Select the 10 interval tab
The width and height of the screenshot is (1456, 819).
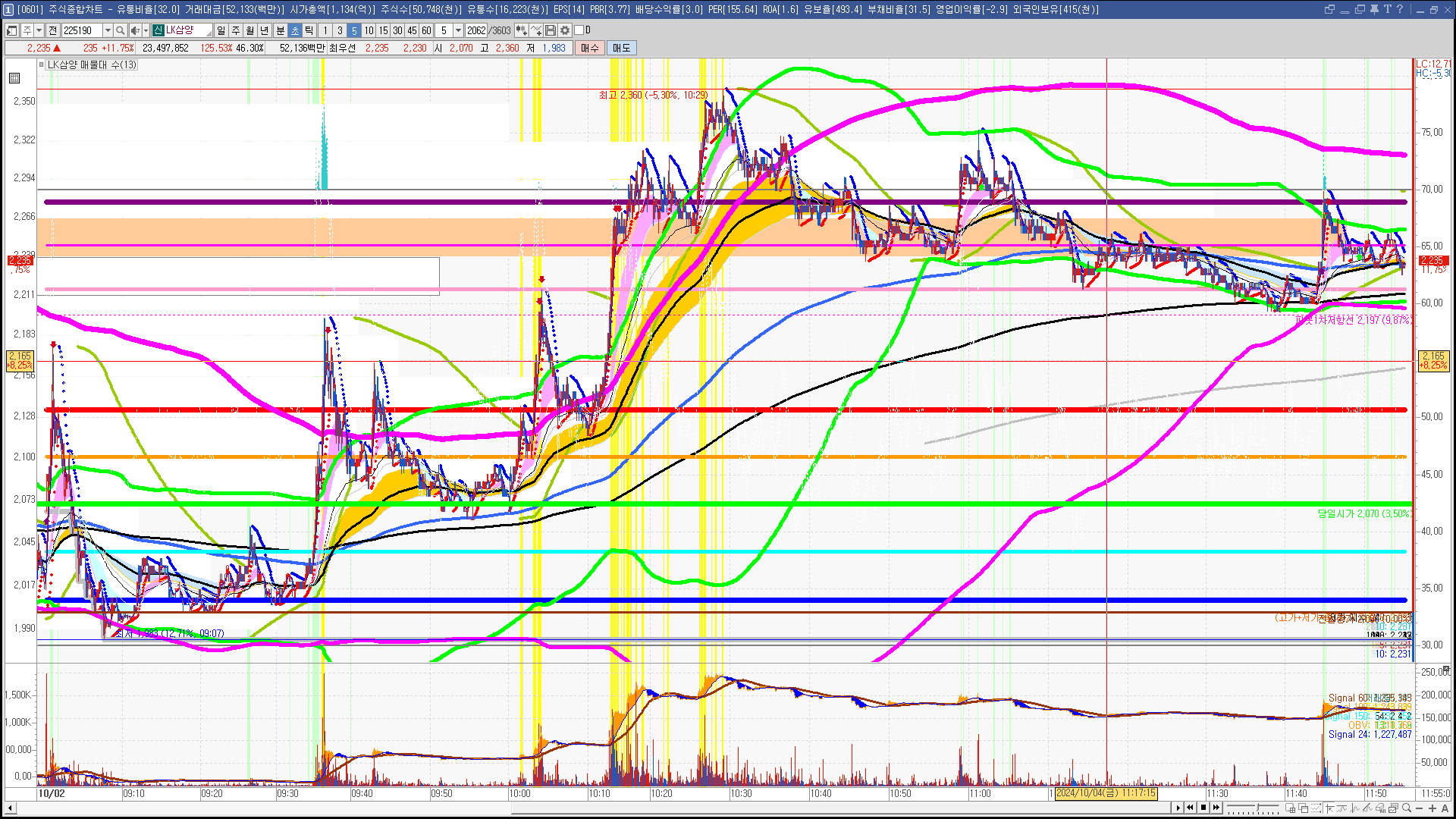click(369, 30)
